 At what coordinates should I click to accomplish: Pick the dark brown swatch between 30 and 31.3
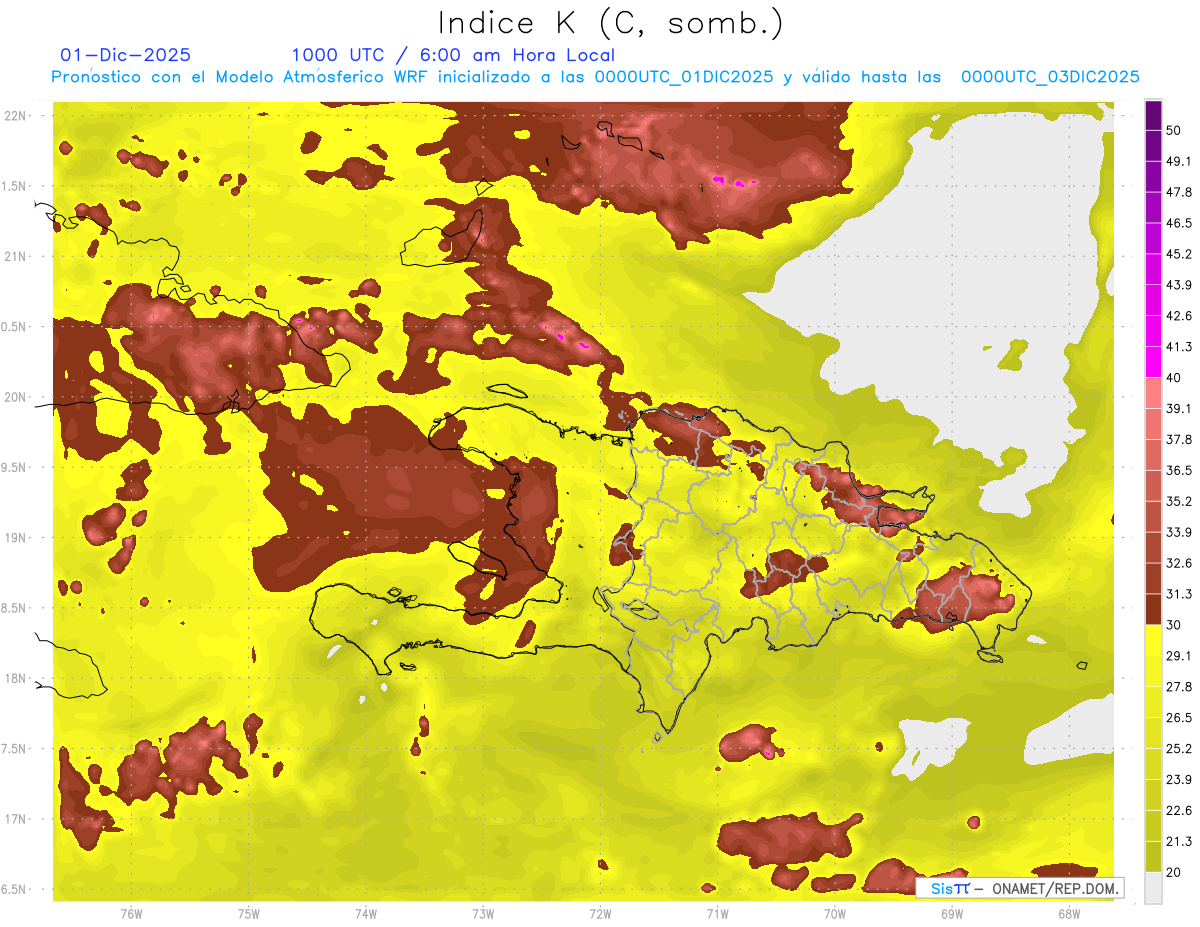(1153, 609)
